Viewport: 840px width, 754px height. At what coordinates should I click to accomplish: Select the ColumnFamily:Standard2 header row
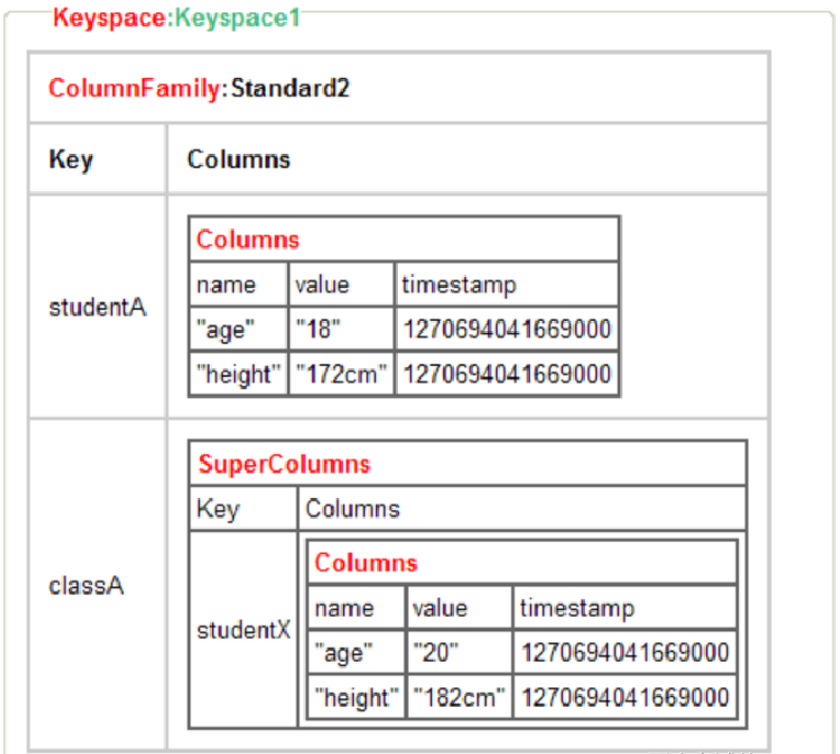click(x=199, y=88)
